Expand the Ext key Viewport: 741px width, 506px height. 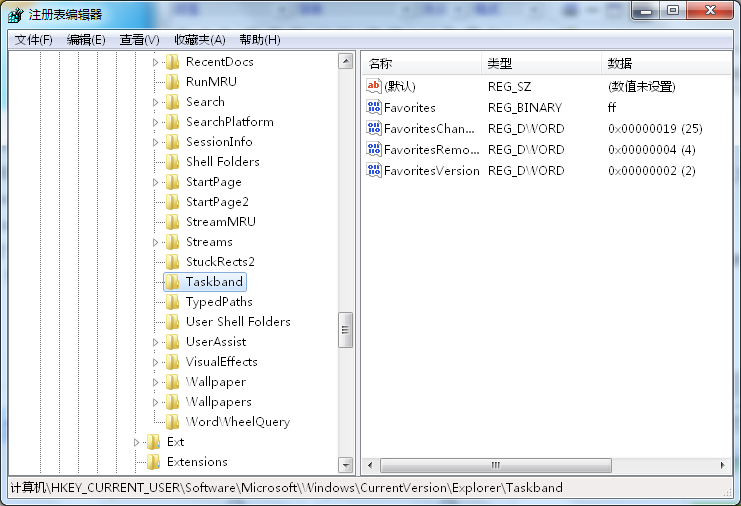point(136,442)
